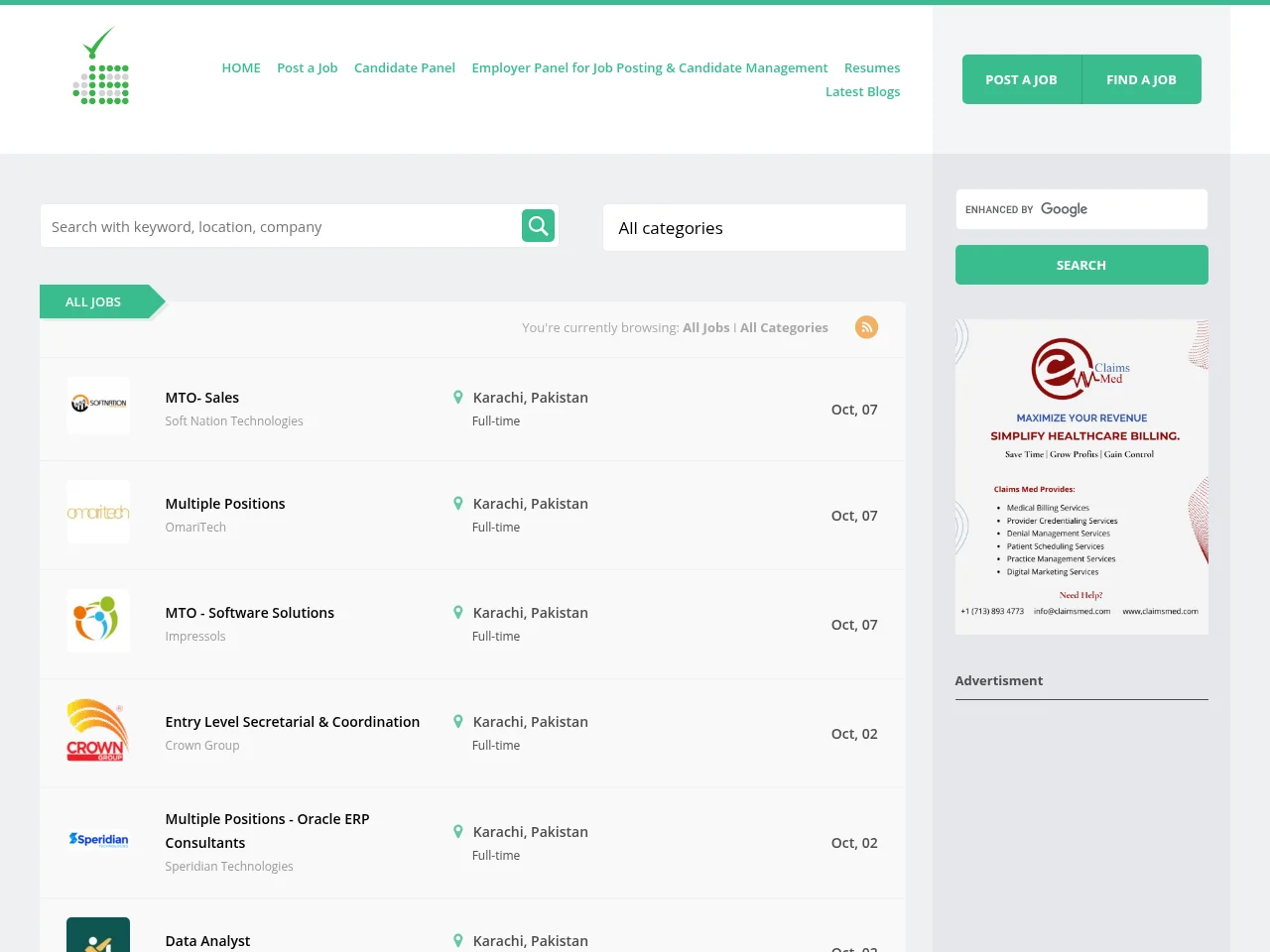Viewport: 1270px width, 952px height.
Task: Click the Oct, 07 date for MTO- Sales
Action: point(854,410)
